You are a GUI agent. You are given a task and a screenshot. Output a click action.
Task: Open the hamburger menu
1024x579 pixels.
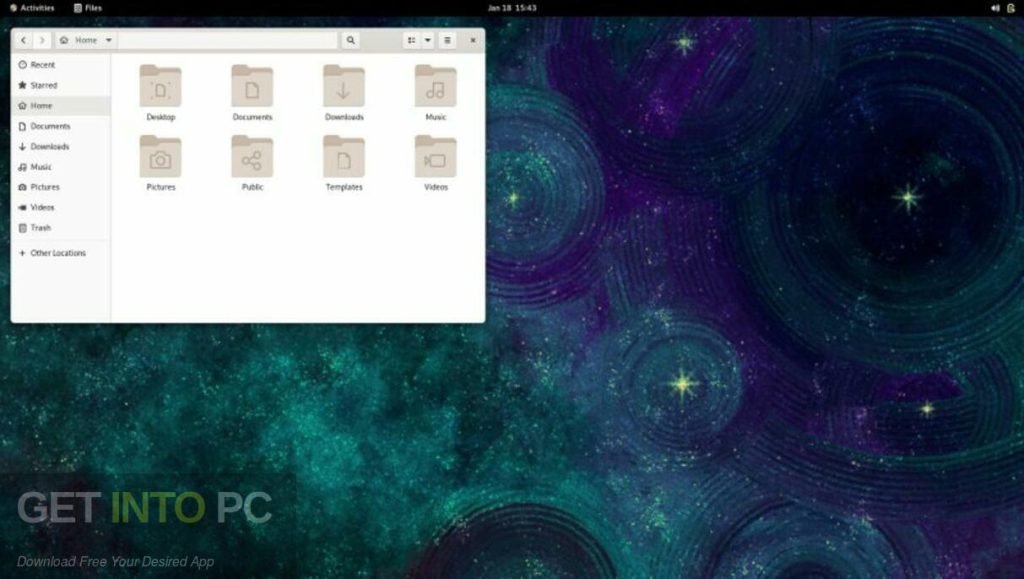pos(447,40)
